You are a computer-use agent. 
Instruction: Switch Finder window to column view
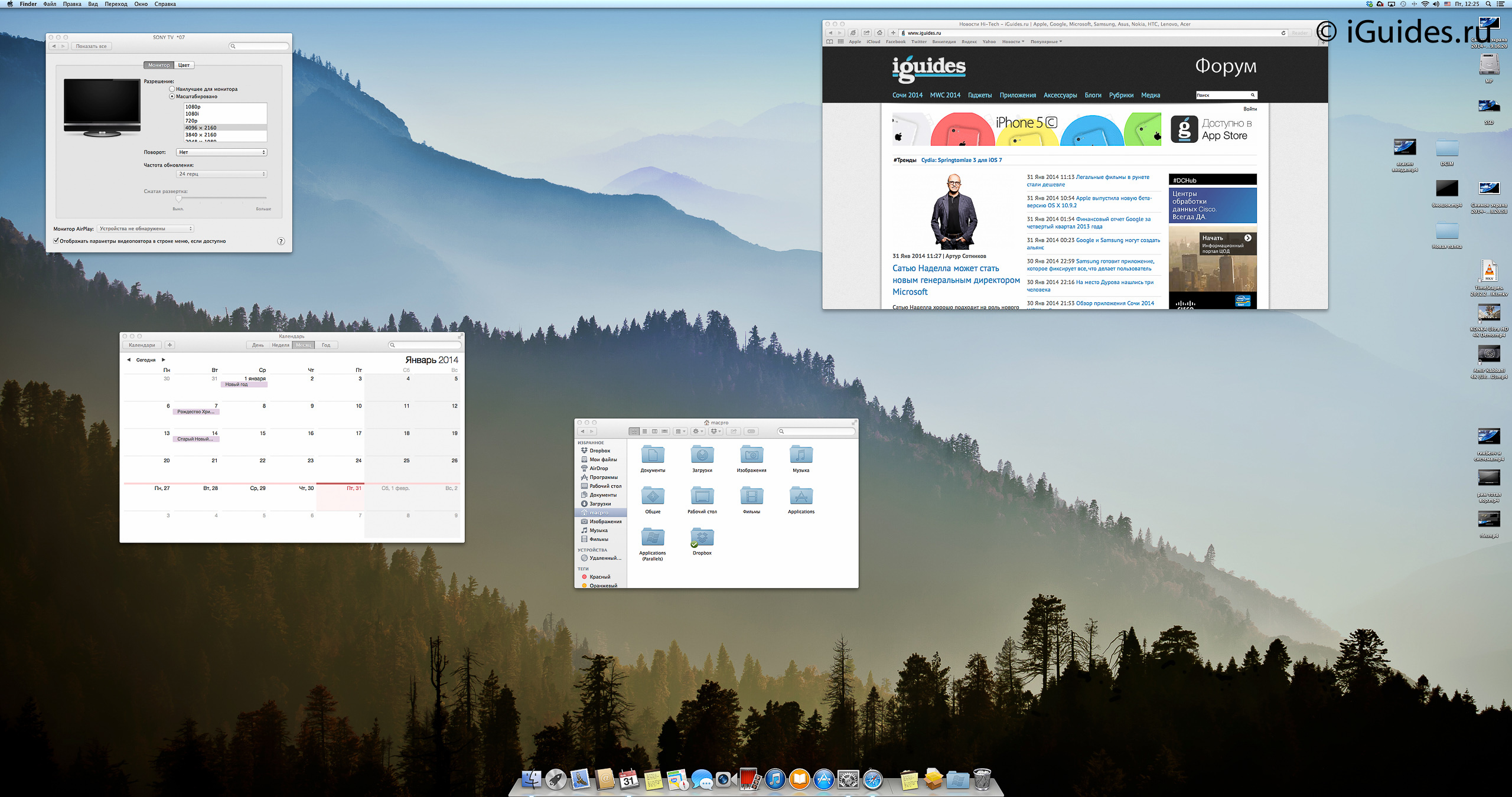[654, 432]
